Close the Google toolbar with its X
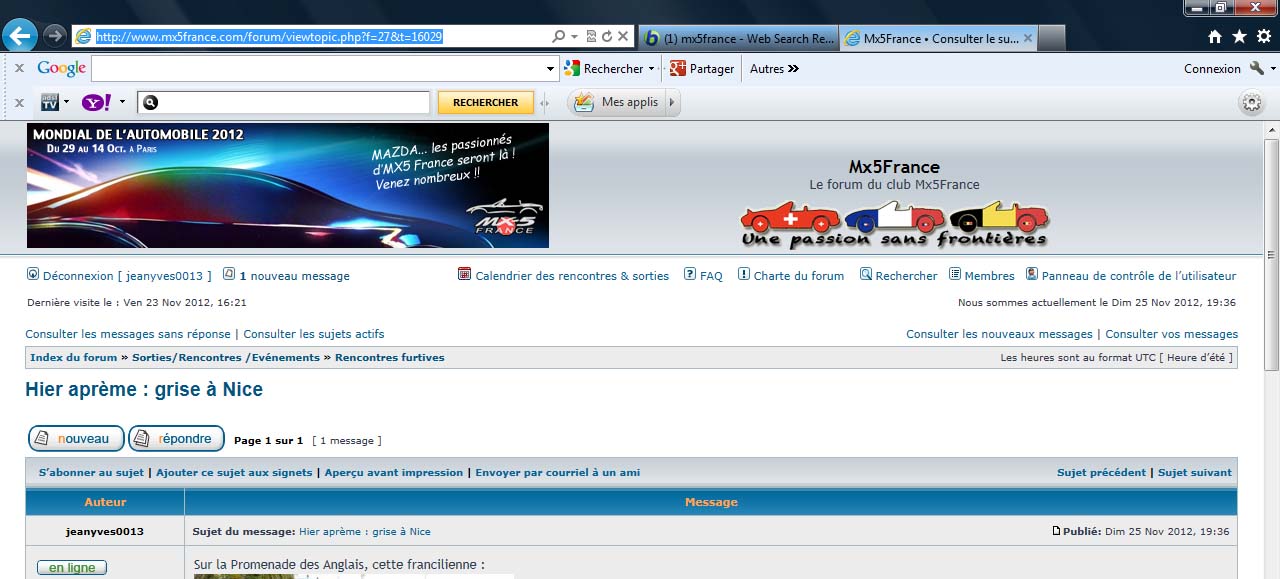 (19, 69)
